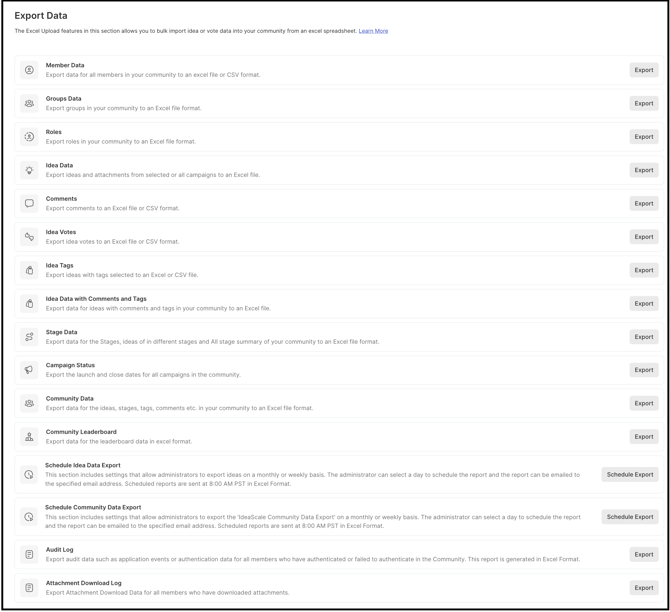Export the Attachment Download Log
The image size is (670, 612).
(643, 588)
